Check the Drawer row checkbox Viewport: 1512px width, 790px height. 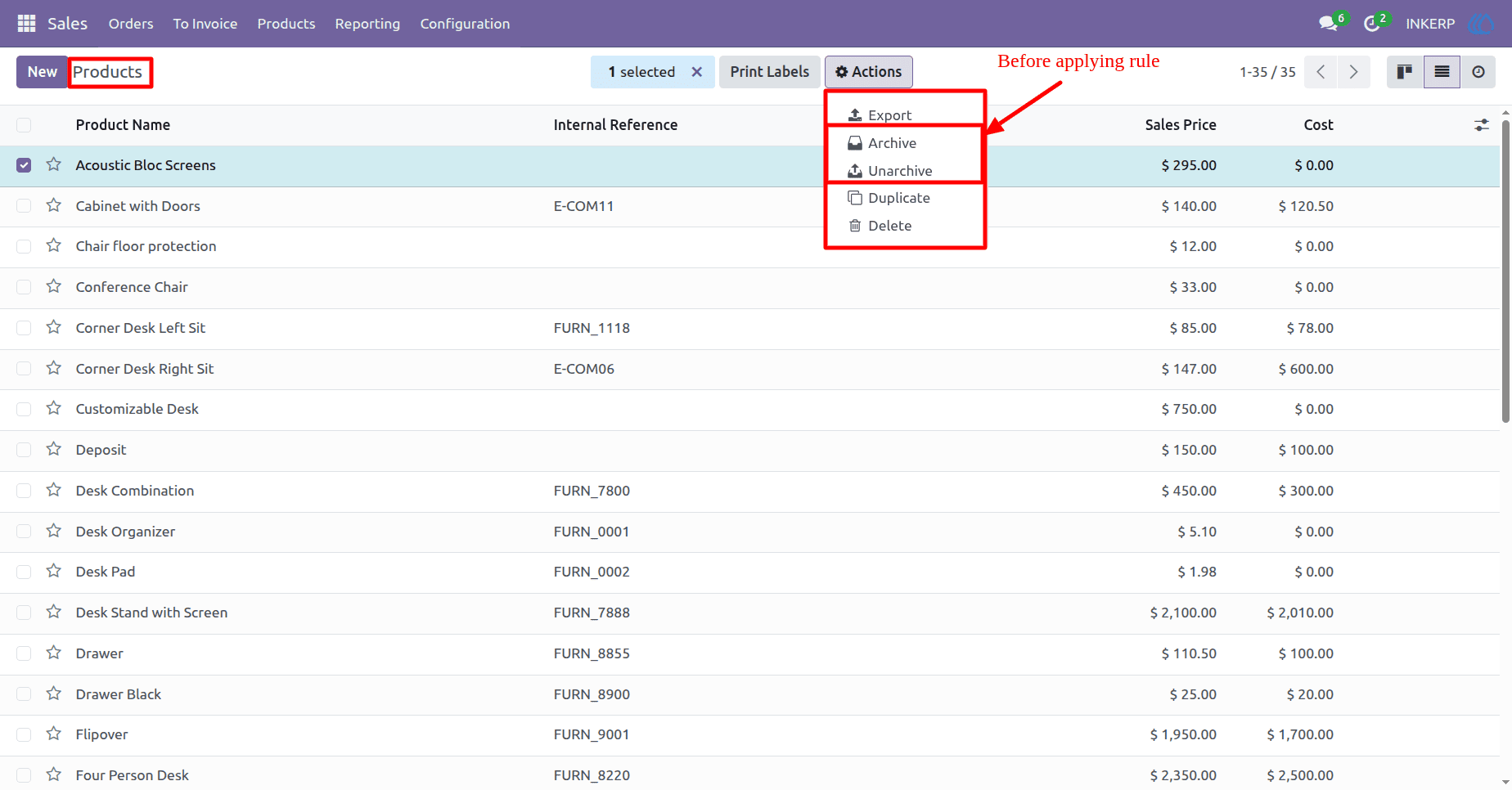(24, 653)
